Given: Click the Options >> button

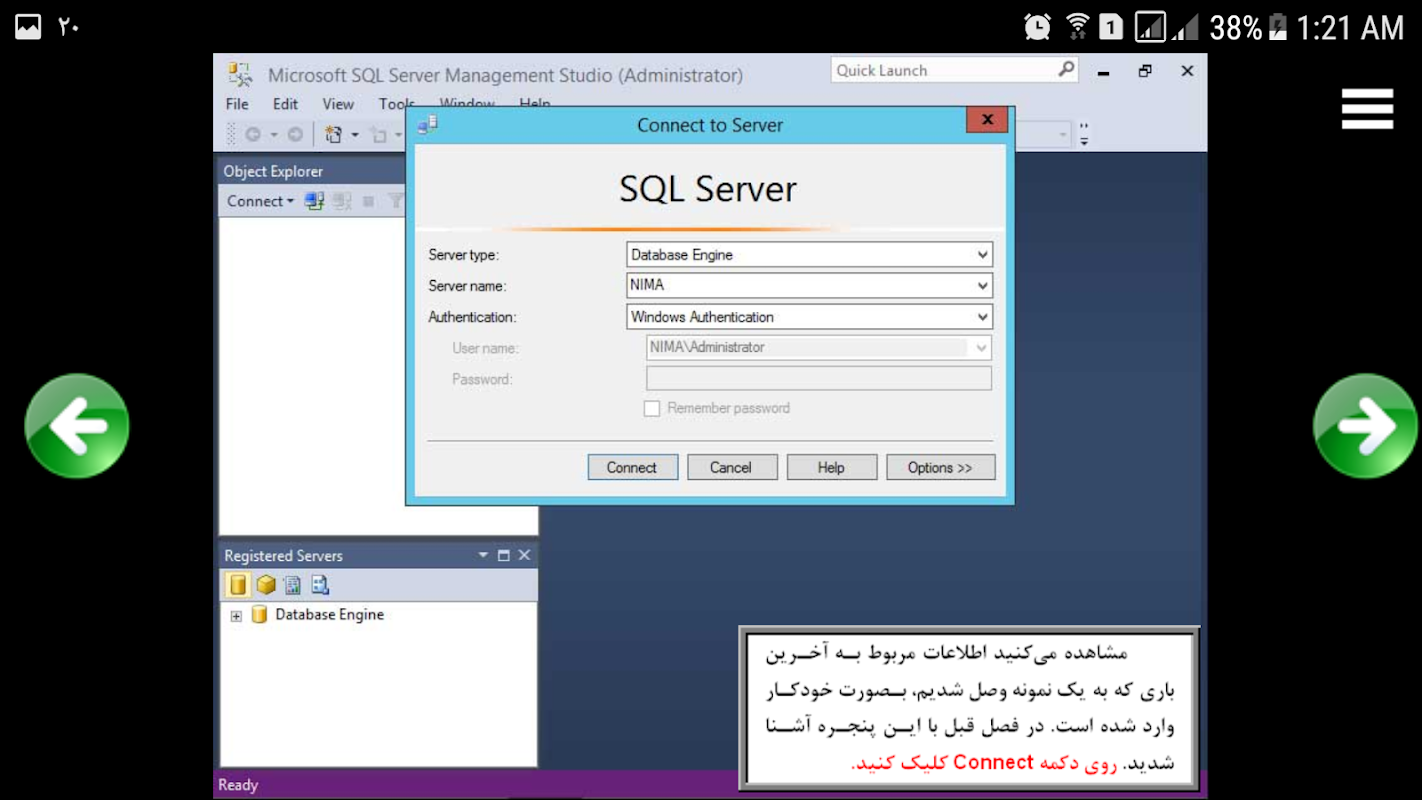Looking at the screenshot, I should point(940,467).
